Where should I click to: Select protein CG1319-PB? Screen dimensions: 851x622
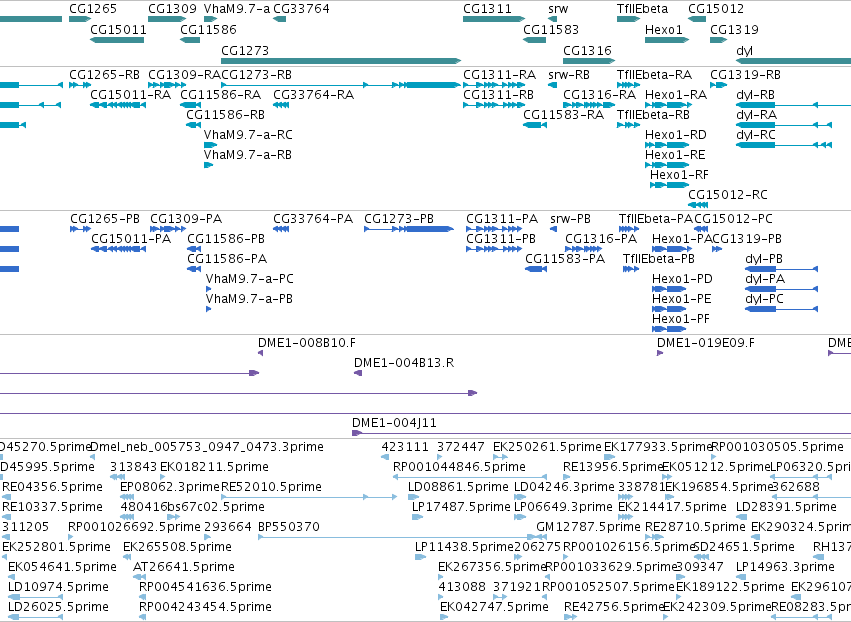[x=747, y=239]
